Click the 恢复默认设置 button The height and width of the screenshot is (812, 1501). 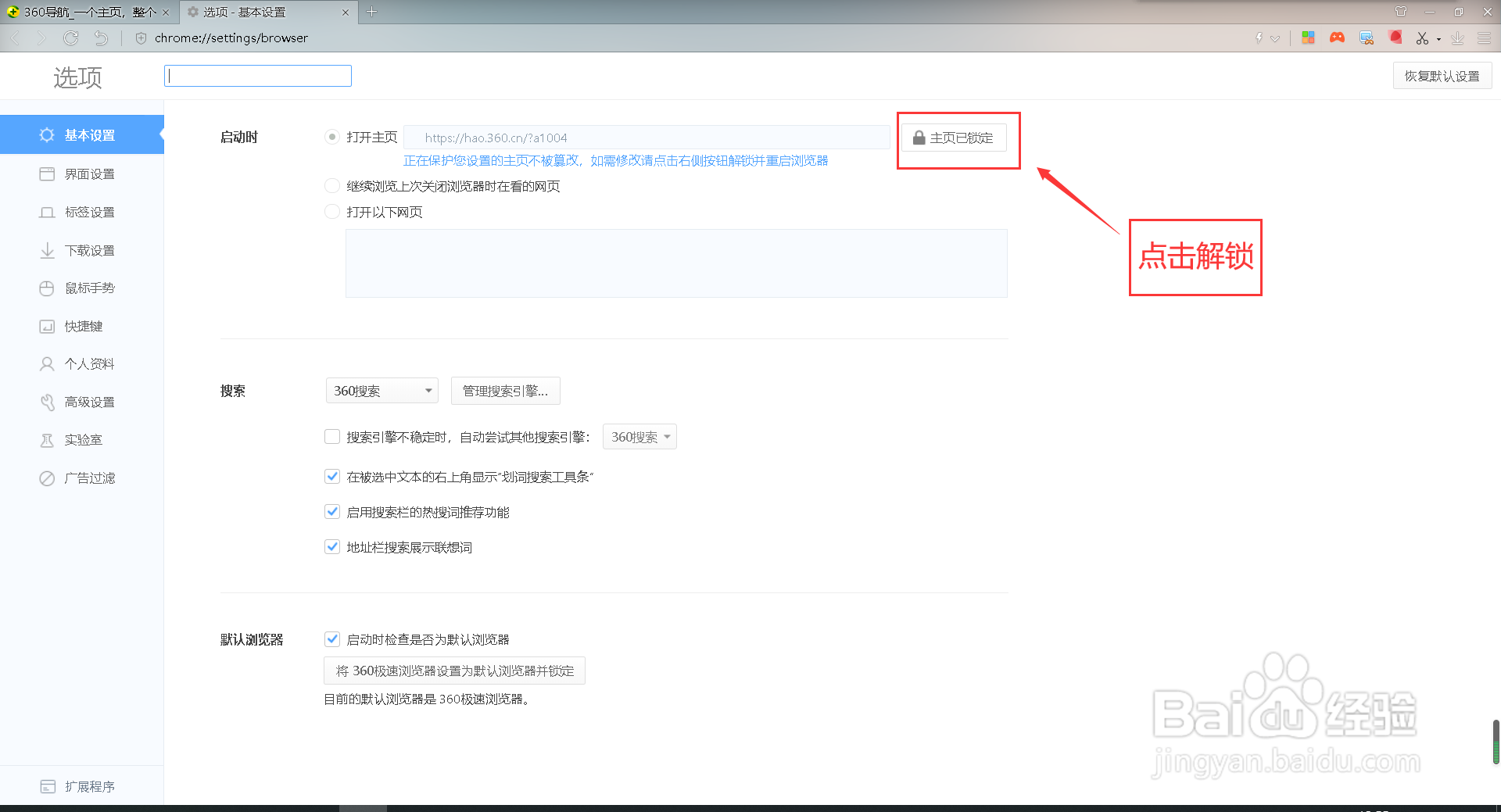pyautogui.click(x=1442, y=76)
